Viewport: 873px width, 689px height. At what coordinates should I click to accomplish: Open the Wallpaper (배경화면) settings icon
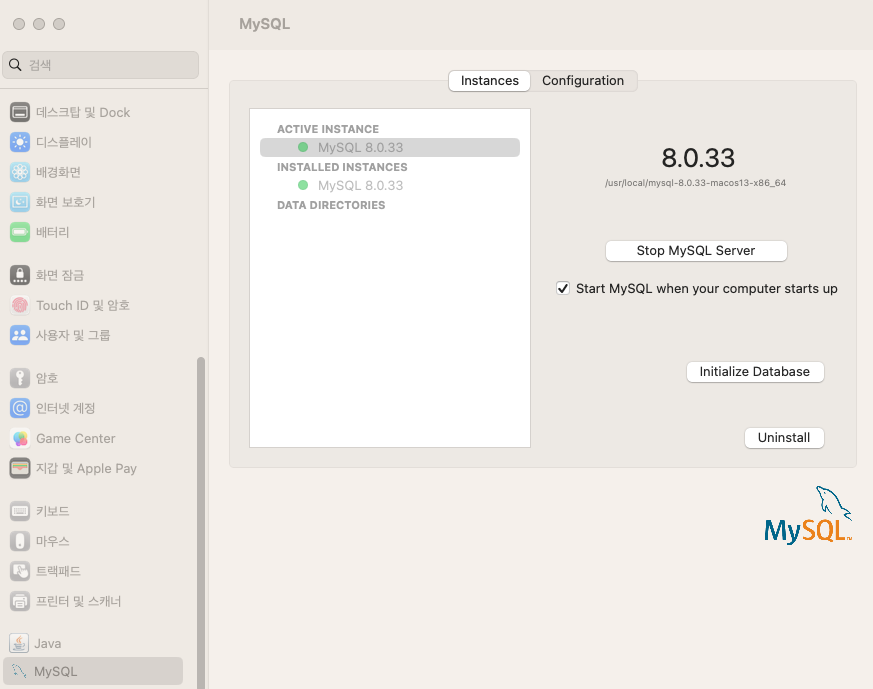tap(20, 173)
